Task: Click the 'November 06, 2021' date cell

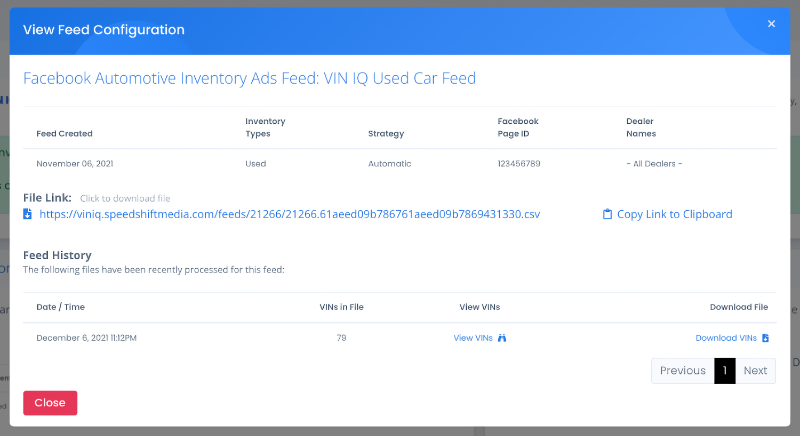Action: point(74,164)
